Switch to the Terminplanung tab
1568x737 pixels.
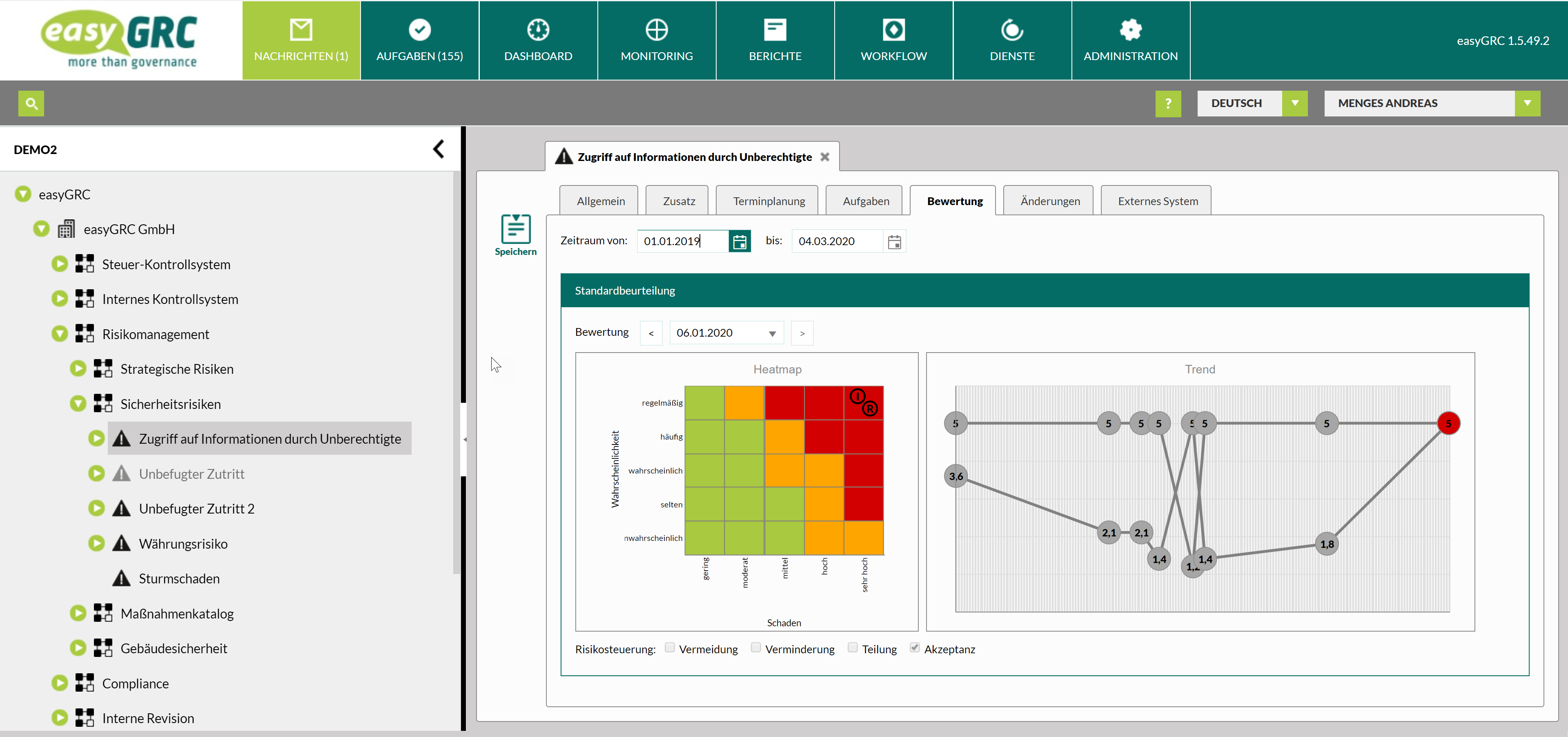click(768, 201)
